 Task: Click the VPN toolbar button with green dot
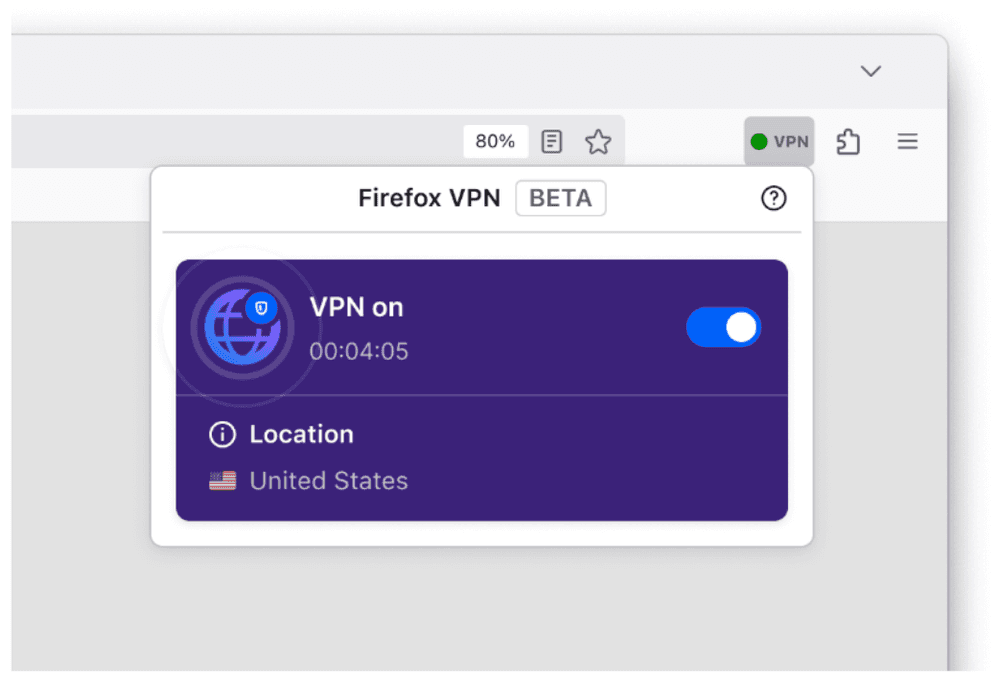(x=779, y=141)
